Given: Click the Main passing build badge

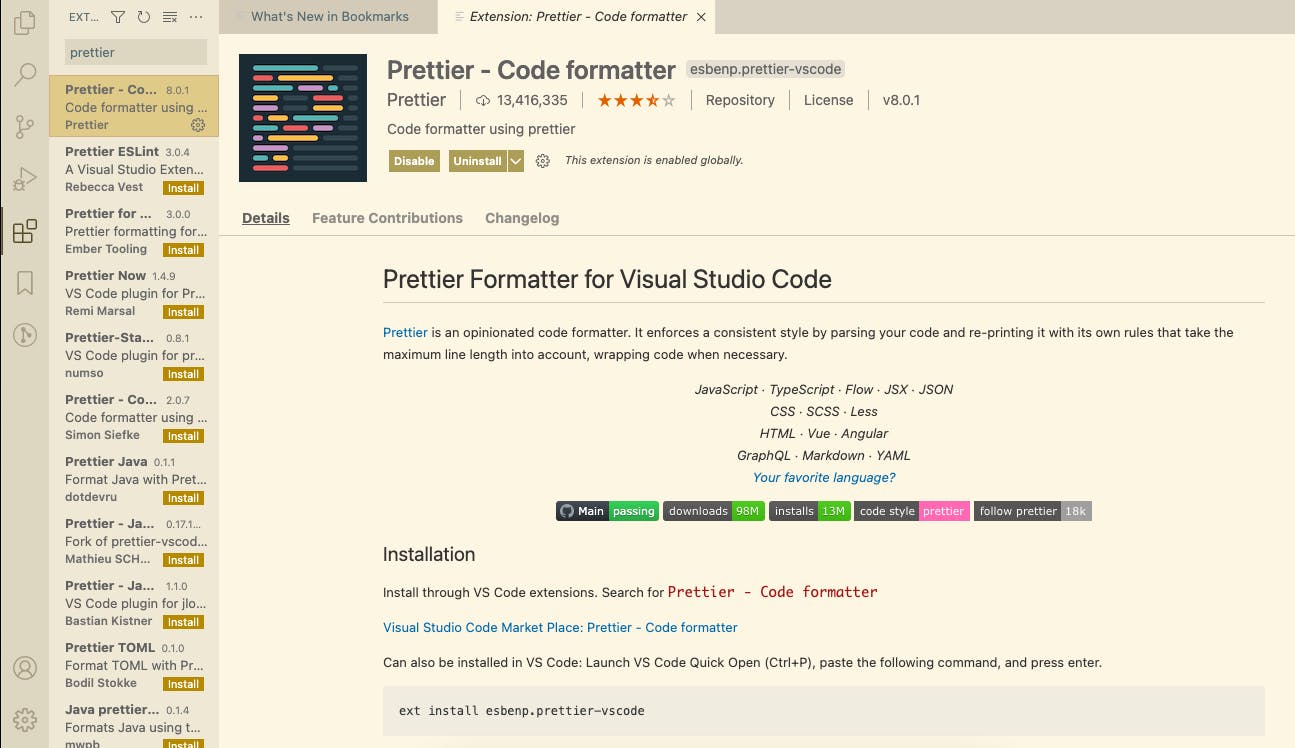Looking at the screenshot, I should tap(607, 511).
